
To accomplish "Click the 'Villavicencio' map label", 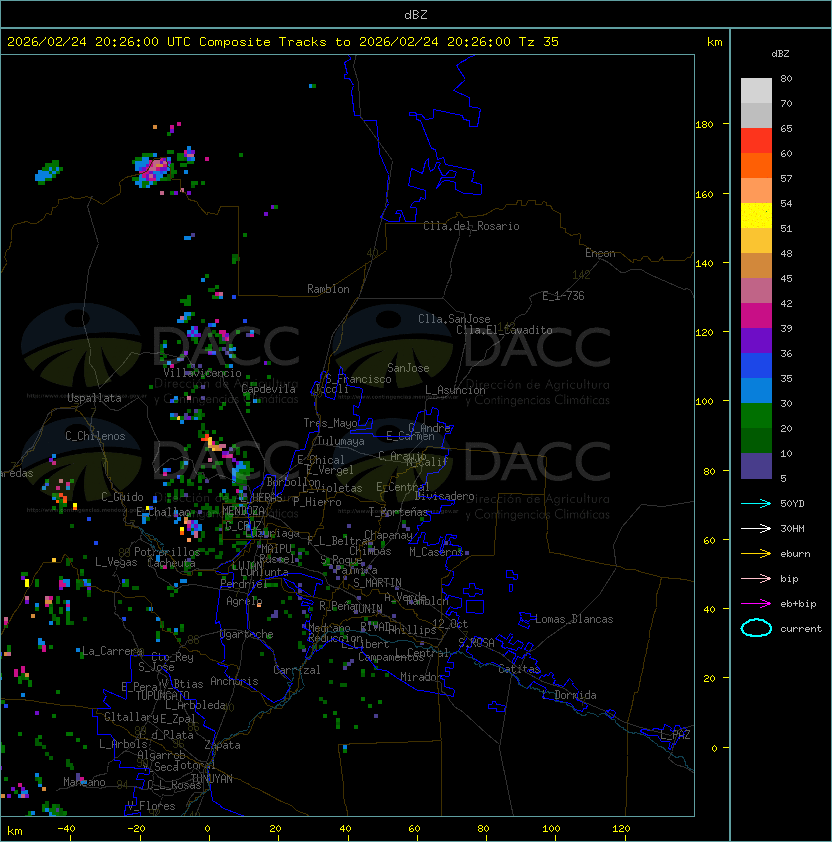I will (x=202, y=373).
